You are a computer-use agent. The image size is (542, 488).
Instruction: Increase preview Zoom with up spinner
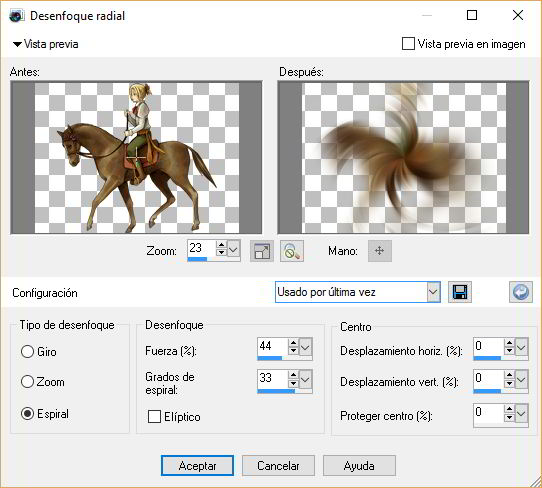click(x=221, y=245)
